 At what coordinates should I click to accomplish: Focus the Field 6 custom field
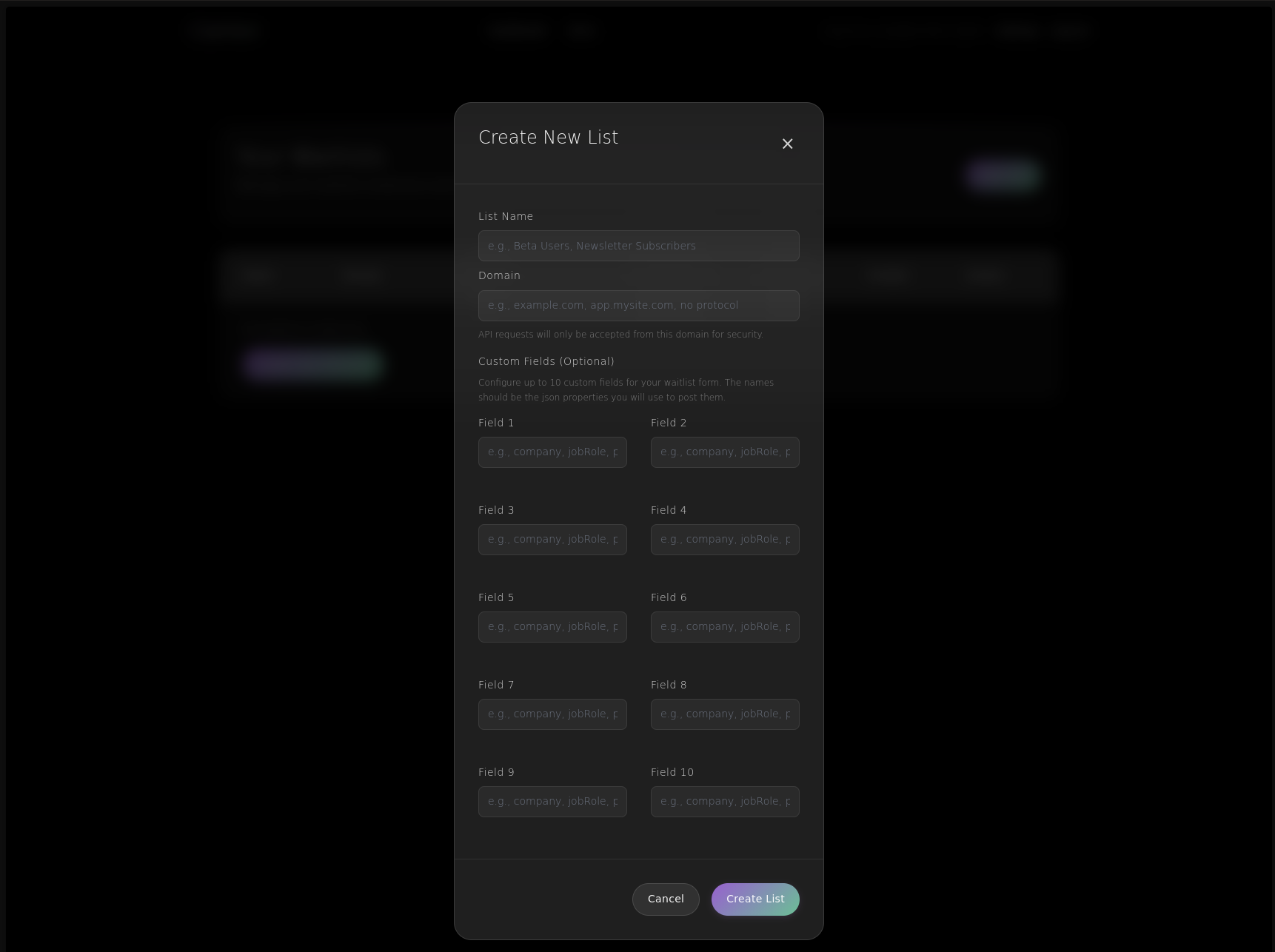725,627
